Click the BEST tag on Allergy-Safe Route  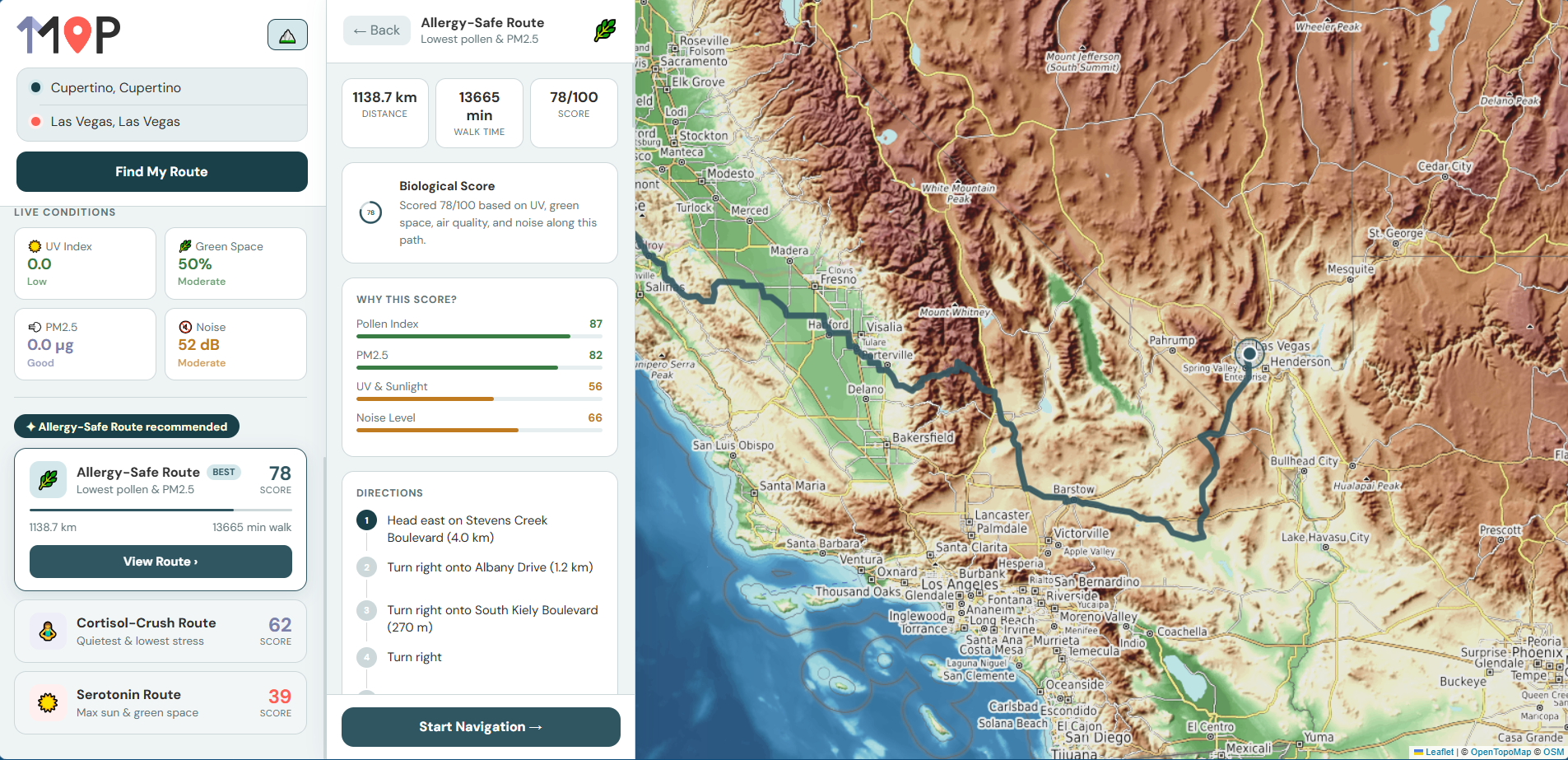(x=224, y=472)
